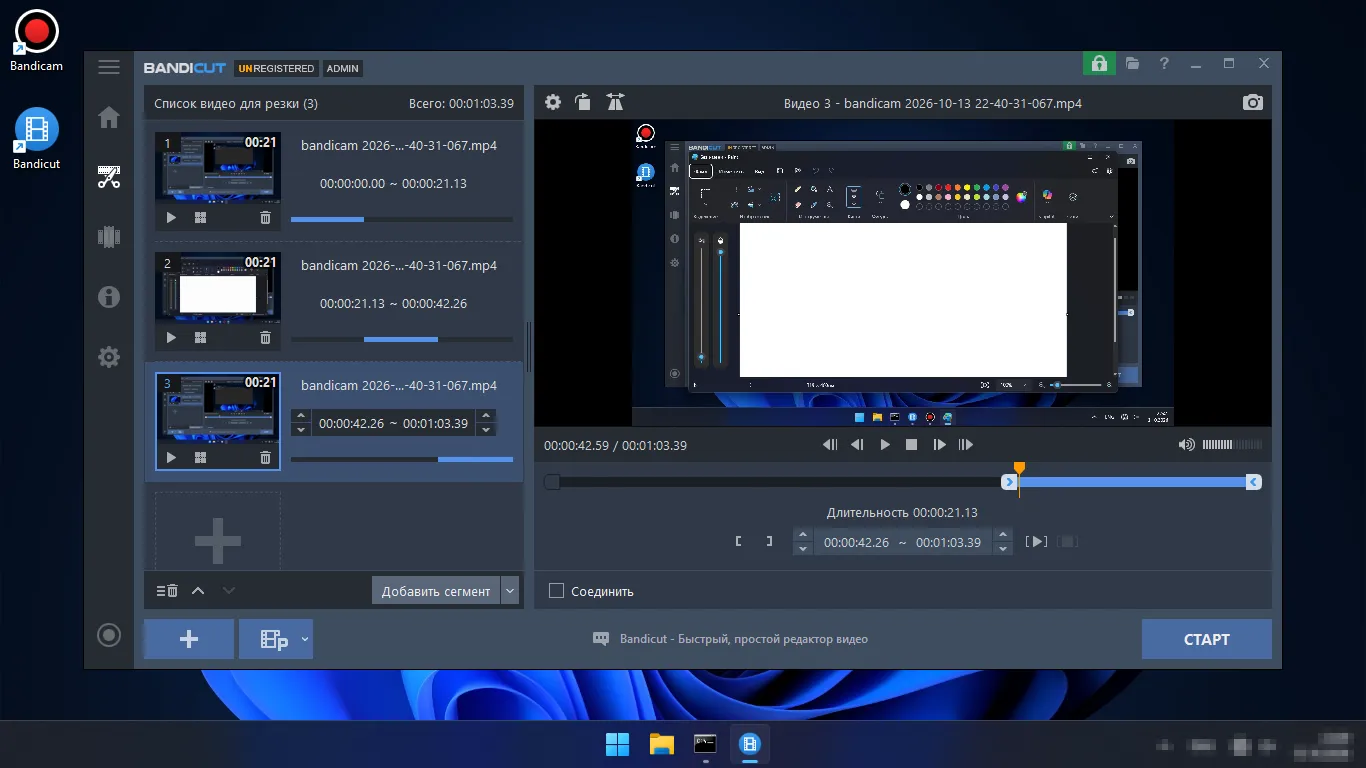Stop playback in the preview controls
Viewport: 1366px width, 768px height.
(x=912, y=445)
